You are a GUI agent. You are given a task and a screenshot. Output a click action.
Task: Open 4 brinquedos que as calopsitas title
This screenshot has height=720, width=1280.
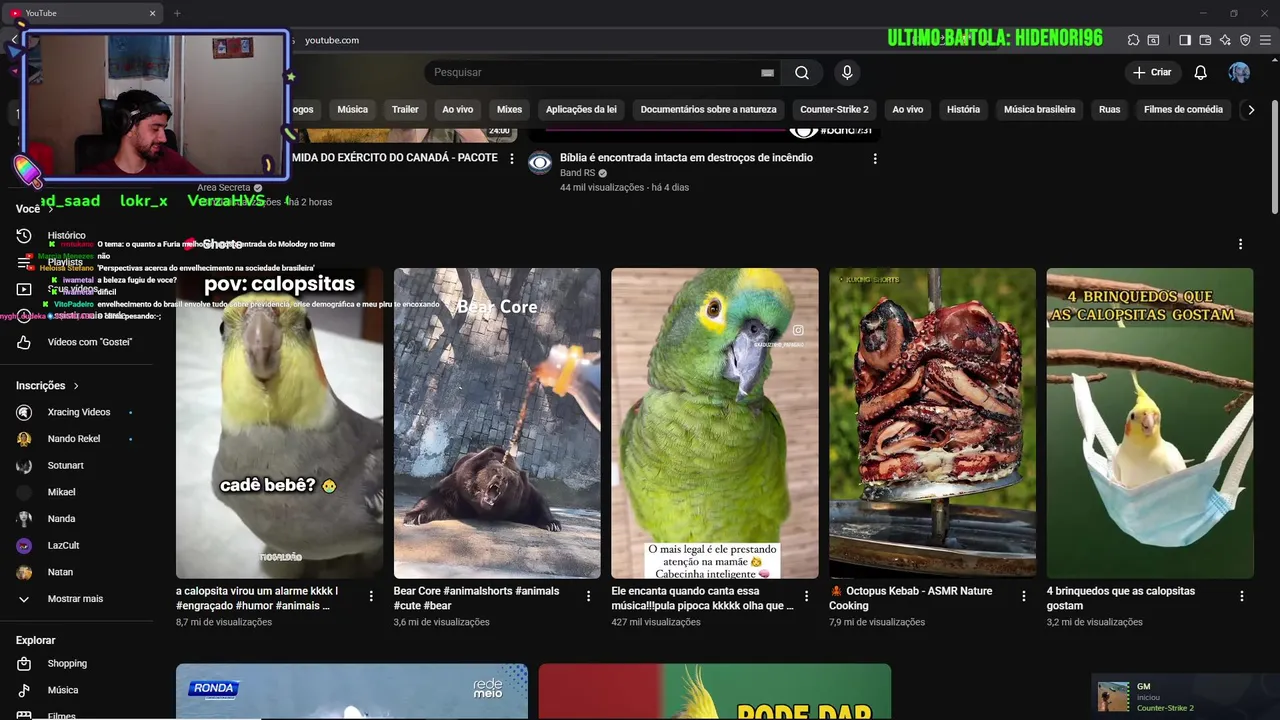point(1121,598)
